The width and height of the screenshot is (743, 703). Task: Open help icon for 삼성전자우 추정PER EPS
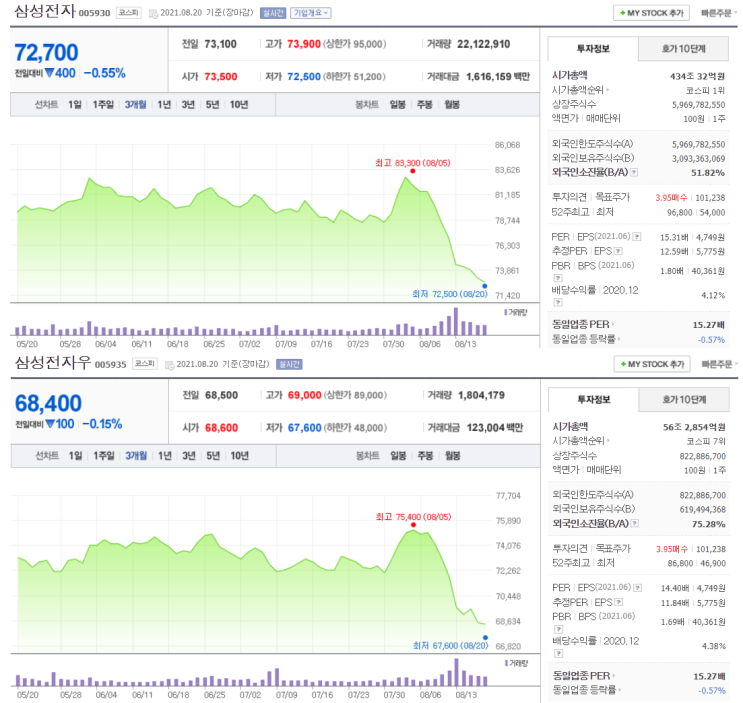pos(619,602)
